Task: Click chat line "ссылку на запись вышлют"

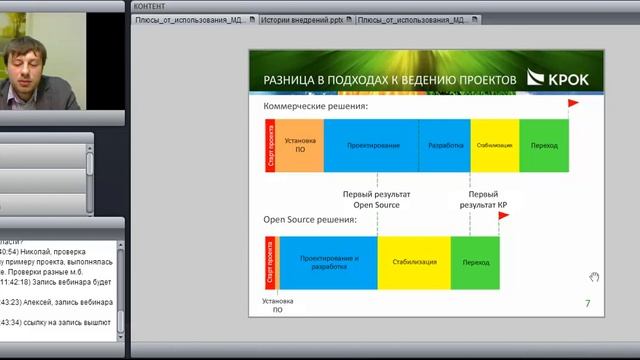Action: [x=67, y=322]
